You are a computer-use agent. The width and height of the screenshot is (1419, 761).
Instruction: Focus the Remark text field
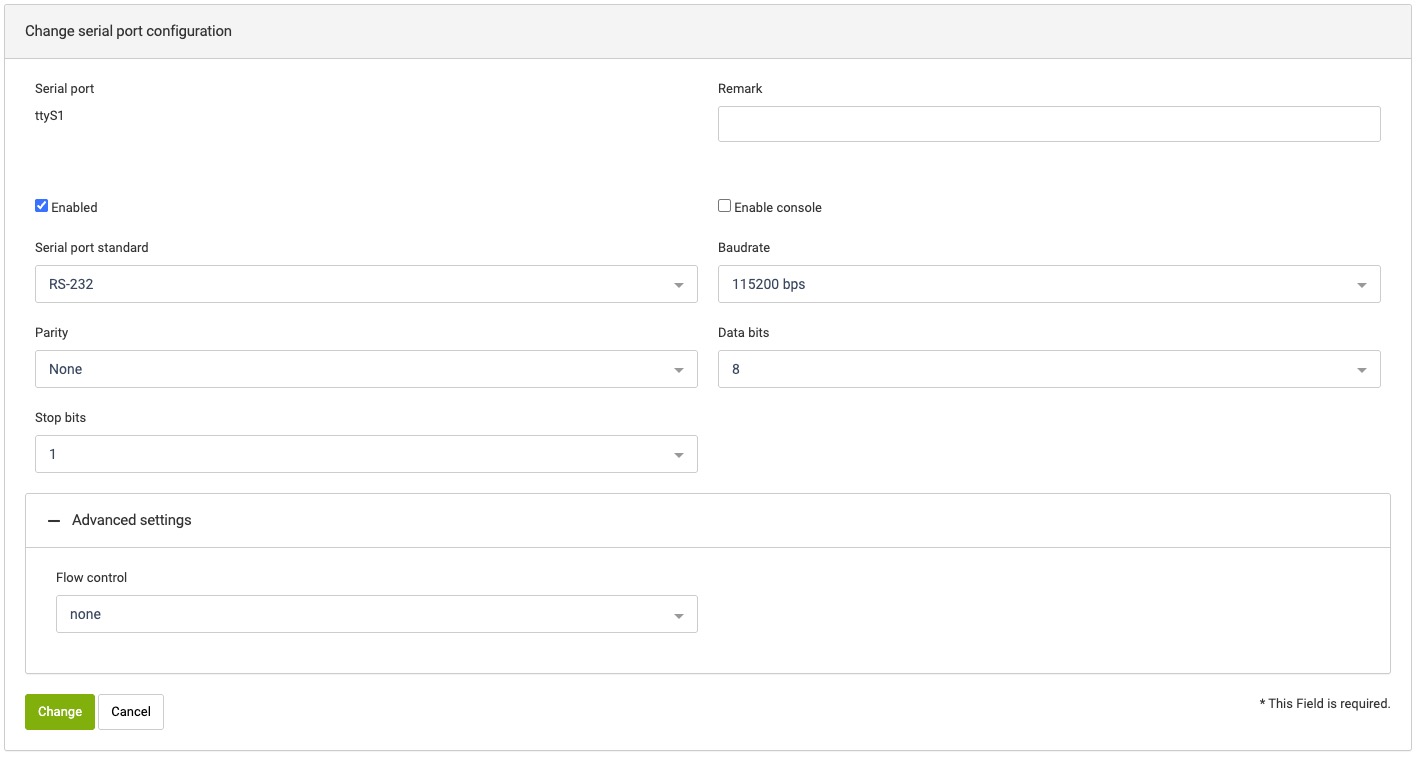(1048, 124)
